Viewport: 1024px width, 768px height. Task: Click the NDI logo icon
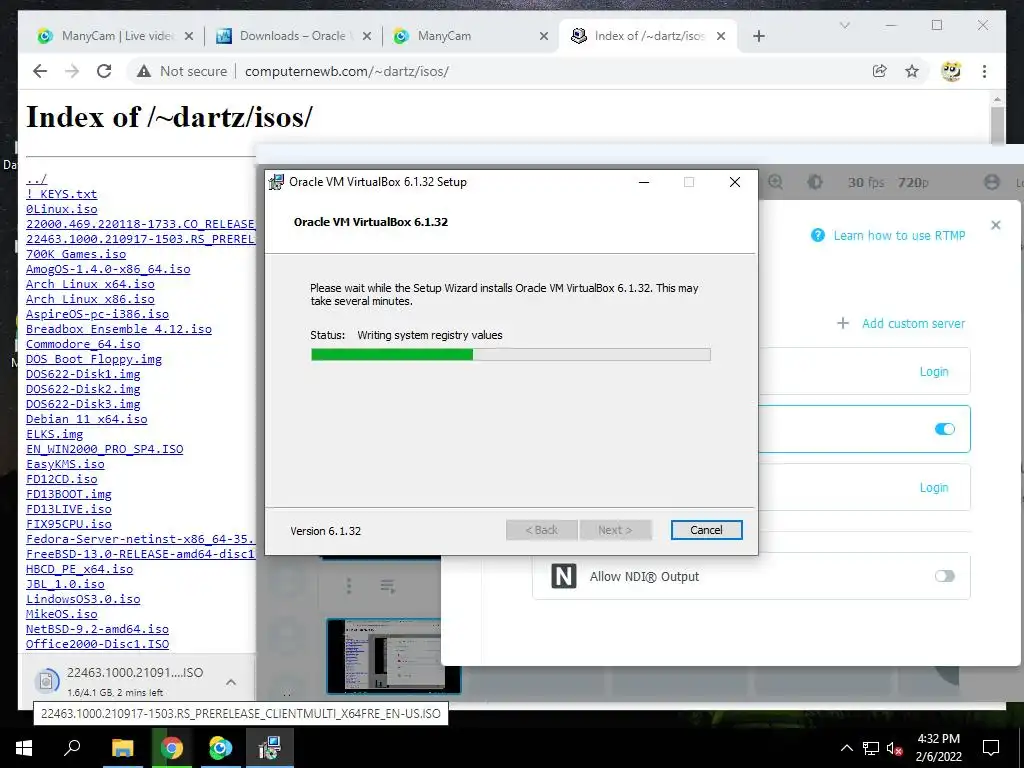564,576
